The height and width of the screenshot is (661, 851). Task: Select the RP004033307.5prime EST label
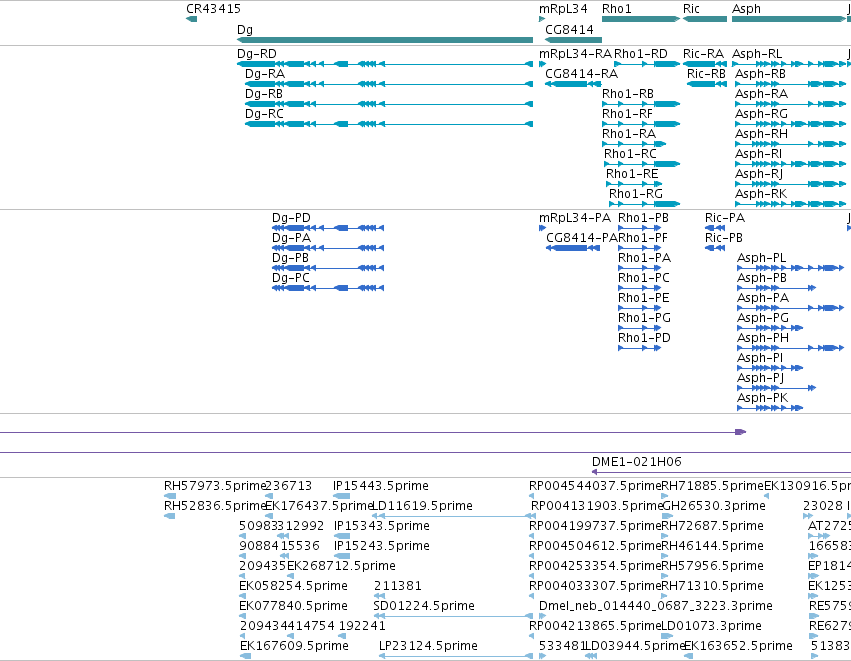(595, 586)
